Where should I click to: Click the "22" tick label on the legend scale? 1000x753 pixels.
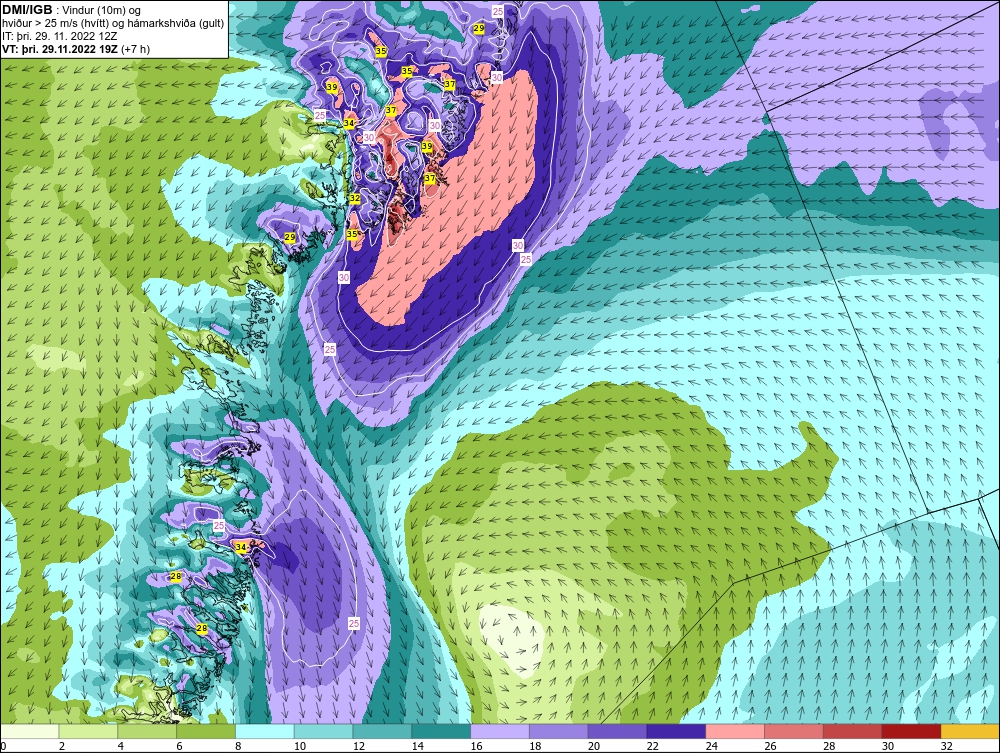click(652, 746)
